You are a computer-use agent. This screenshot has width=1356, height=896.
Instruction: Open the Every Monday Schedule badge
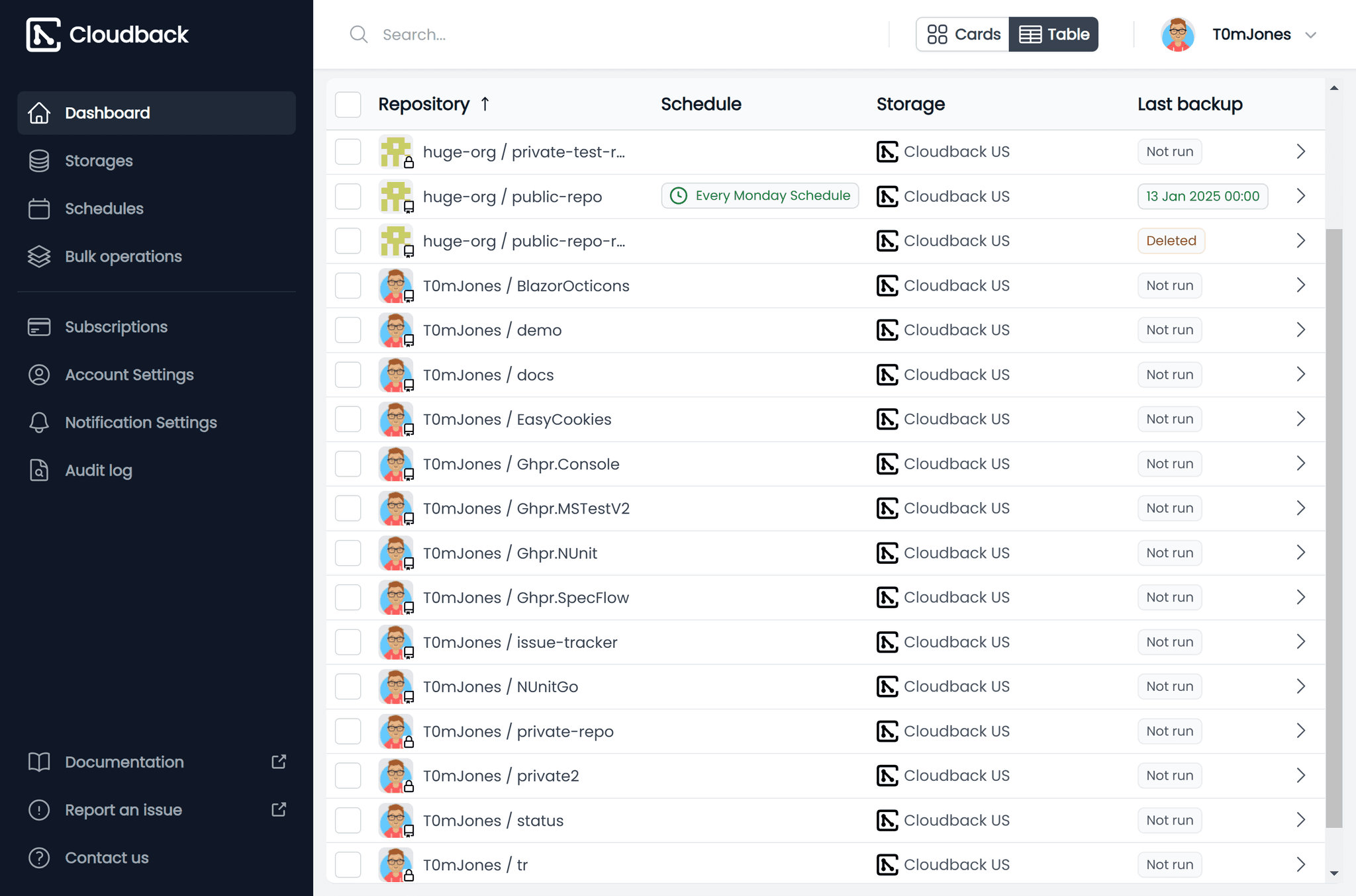click(x=759, y=196)
